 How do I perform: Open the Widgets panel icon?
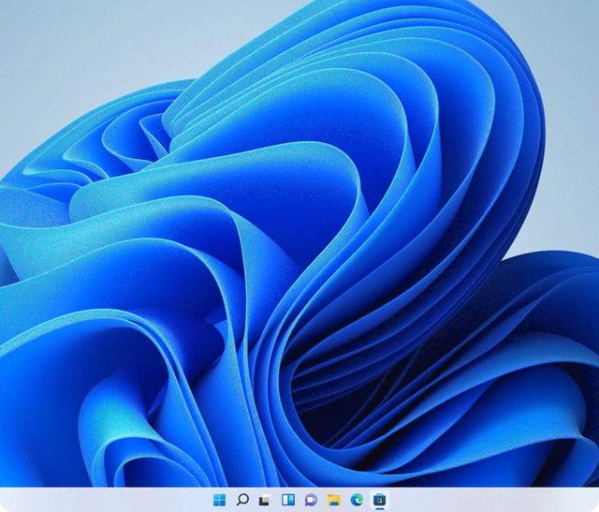click(x=288, y=499)
